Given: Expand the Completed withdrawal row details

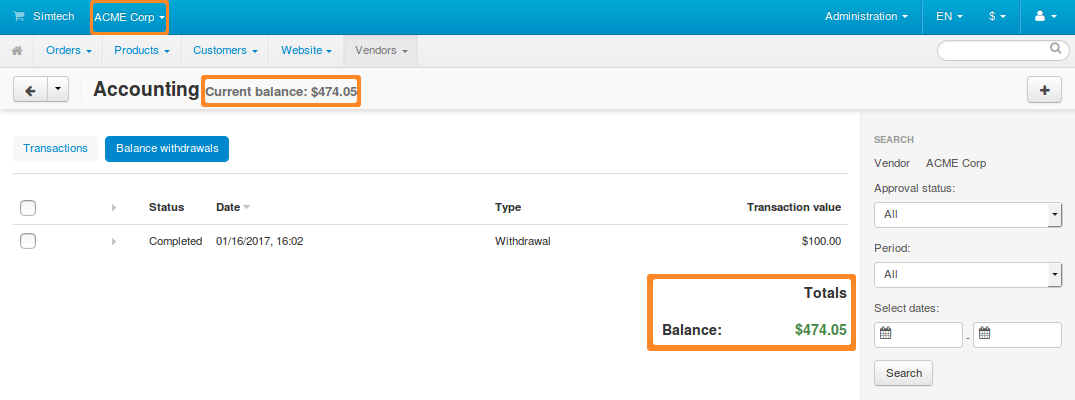Looking at the screenshot, I should (114, 242).
